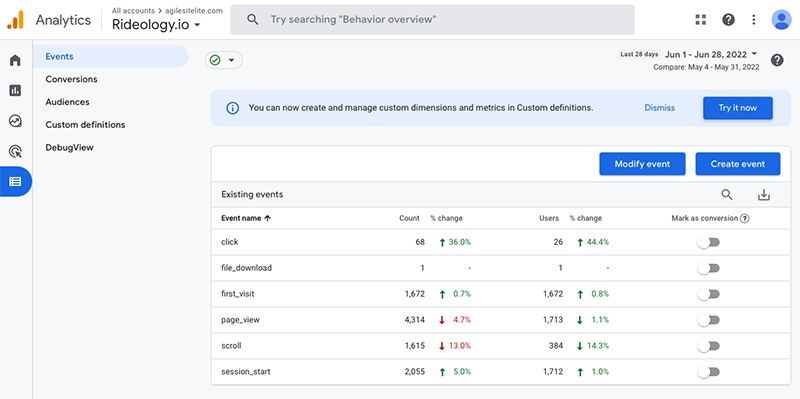Screen dimensions: 800x399
Task: Search existing events with magnifier icon
Action: [x=727, y=194]
